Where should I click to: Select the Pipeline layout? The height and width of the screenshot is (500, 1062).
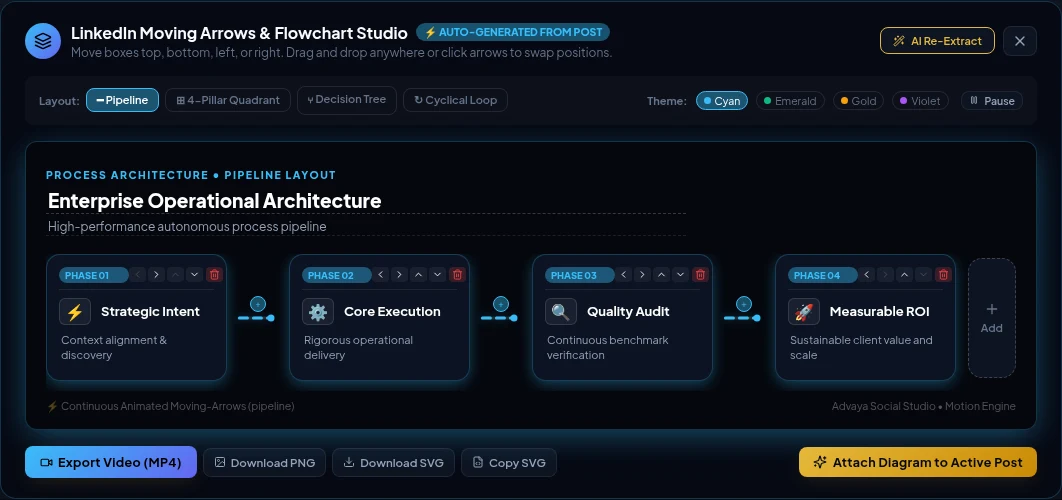pyautogui.click(x=123, y=100)
